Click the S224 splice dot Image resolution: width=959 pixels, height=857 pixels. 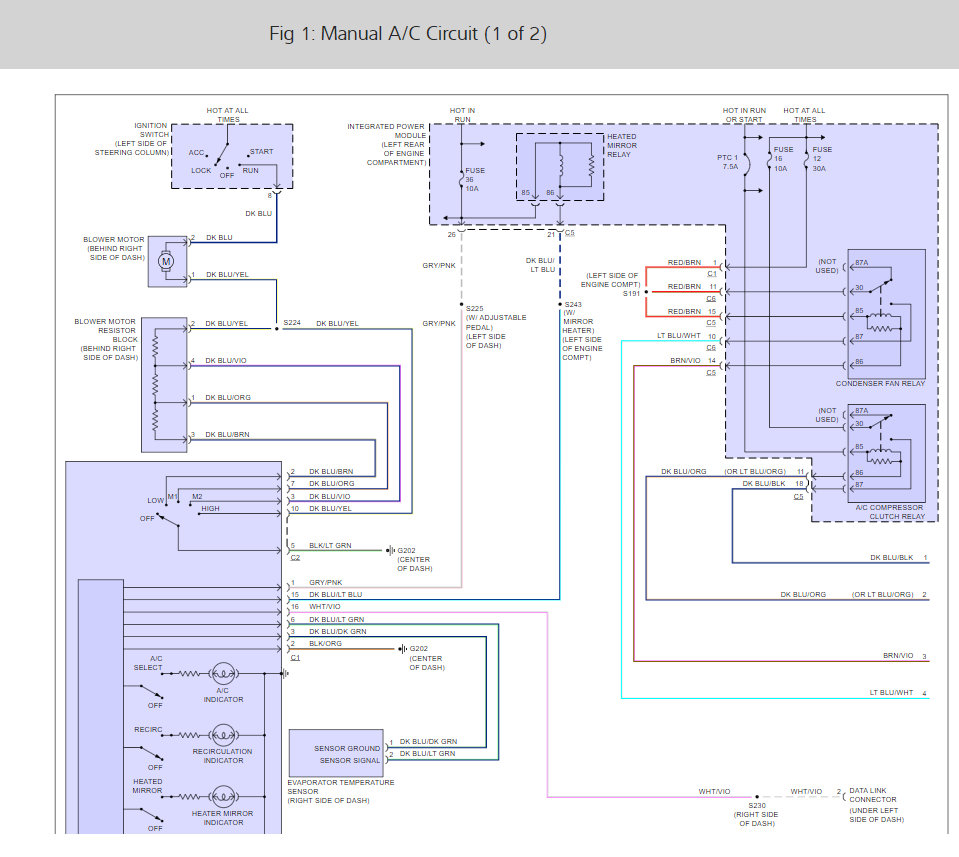(x=276, y=328)
